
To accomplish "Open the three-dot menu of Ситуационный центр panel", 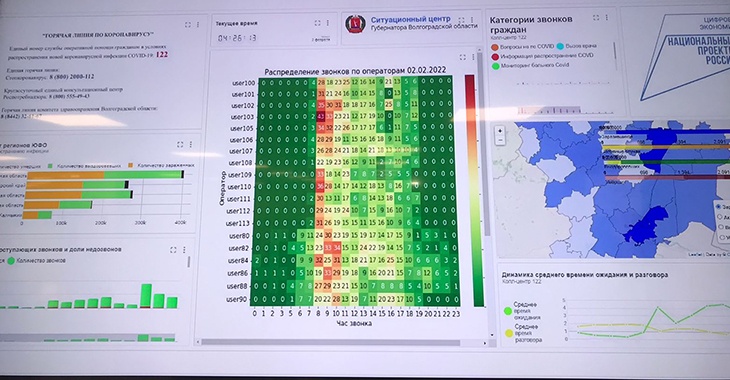I will 472,20.
